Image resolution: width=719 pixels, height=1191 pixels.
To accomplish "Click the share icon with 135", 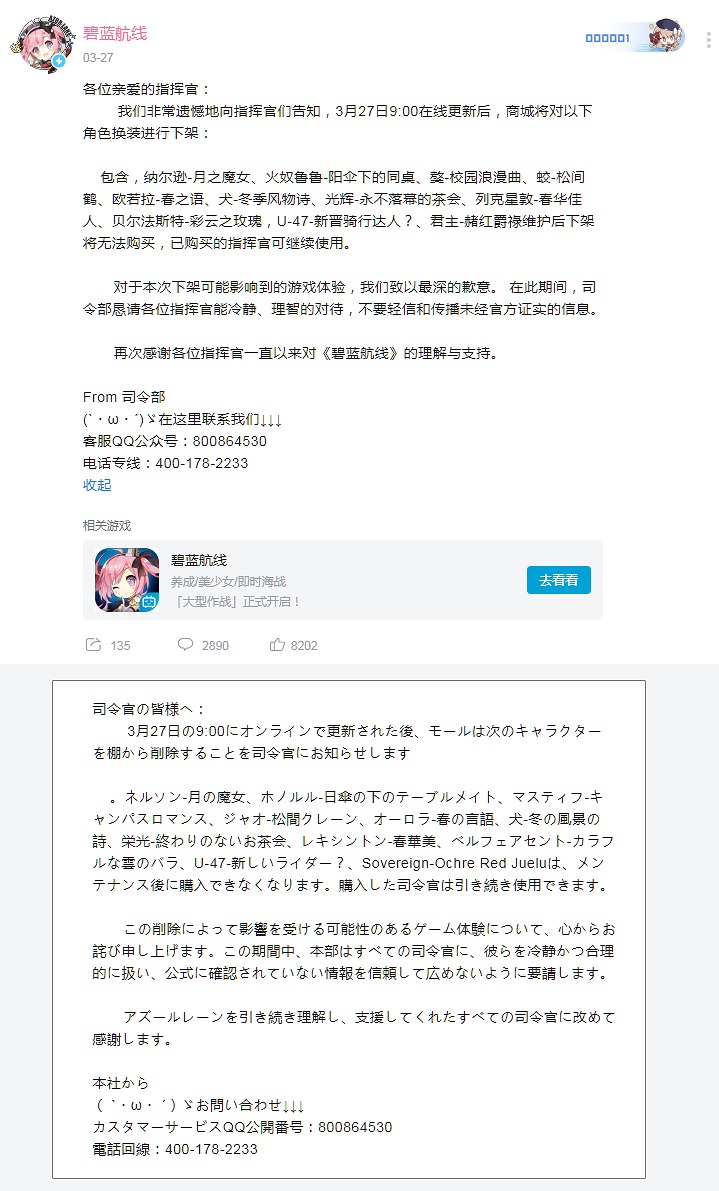I will [109, 645].
